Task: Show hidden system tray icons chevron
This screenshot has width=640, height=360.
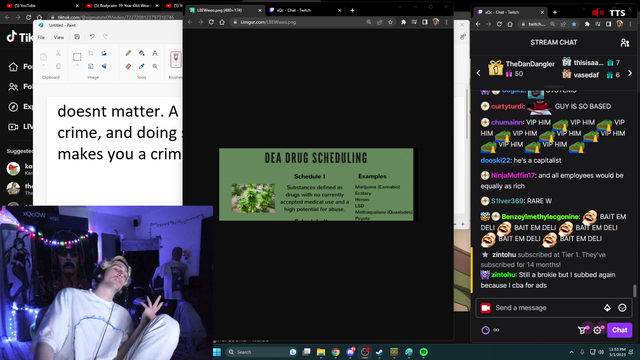Action: [571, 352]
